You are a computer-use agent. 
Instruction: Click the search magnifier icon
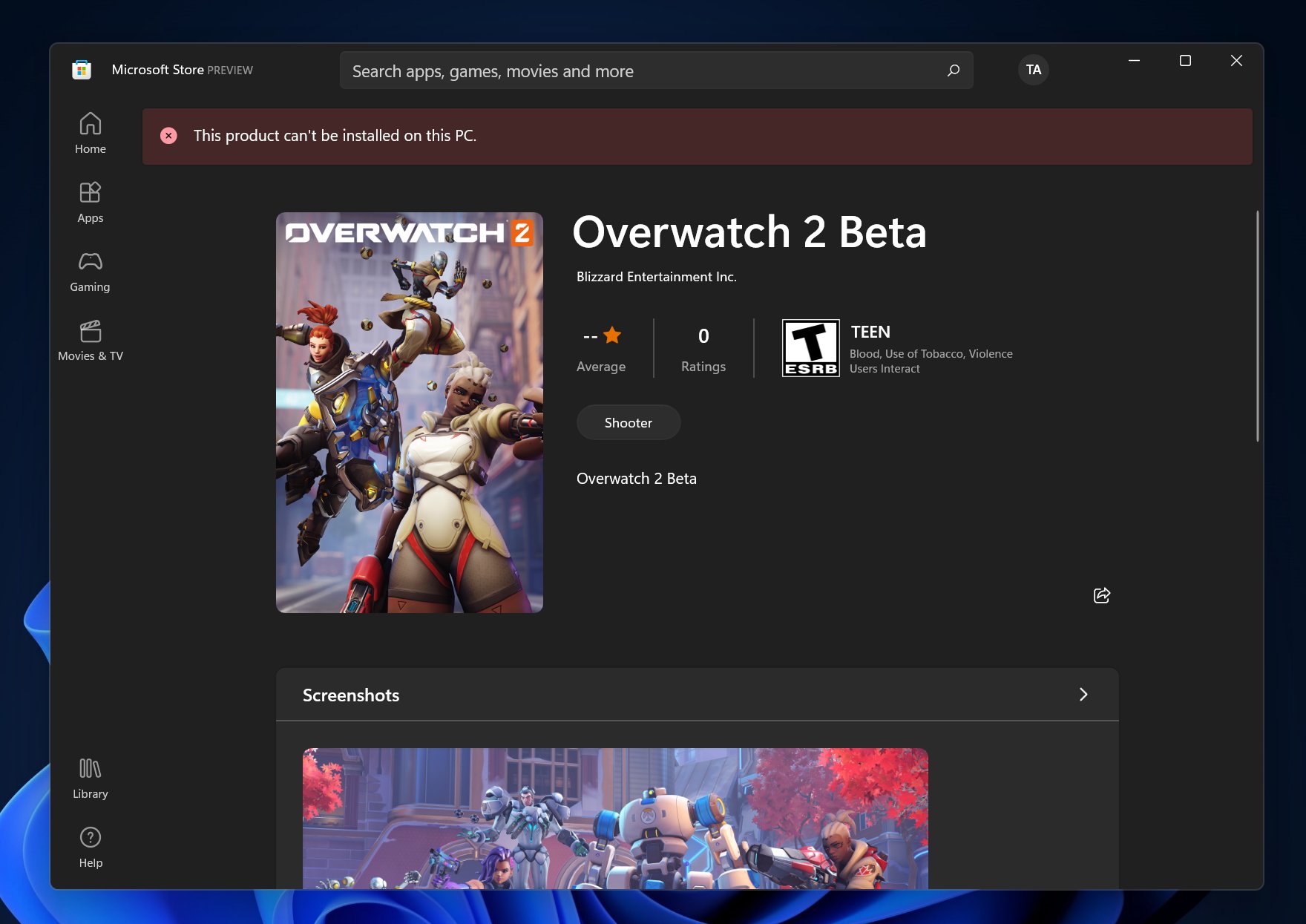954,71
